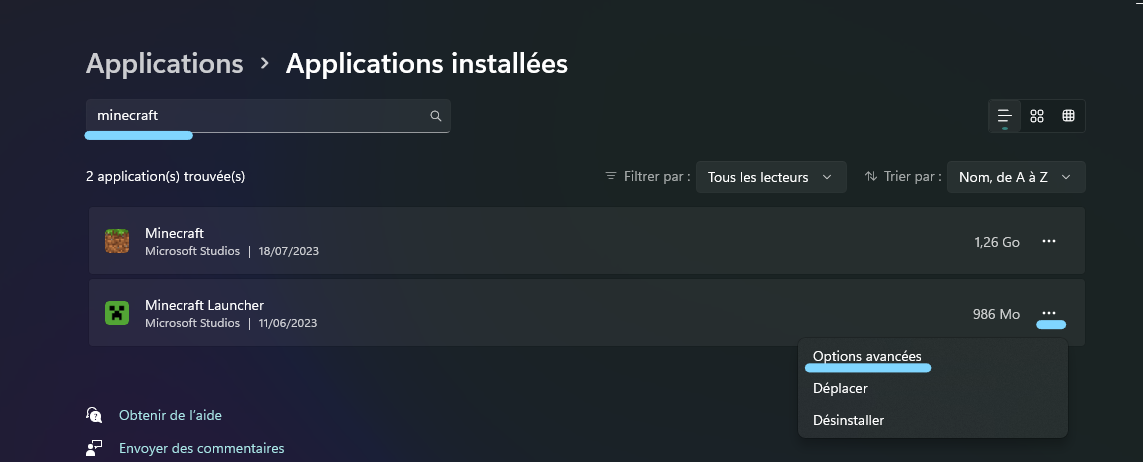Click the help headset icon
This screenshot has width=1143, height=462.
pyautogui.click(x=94, y=415)
